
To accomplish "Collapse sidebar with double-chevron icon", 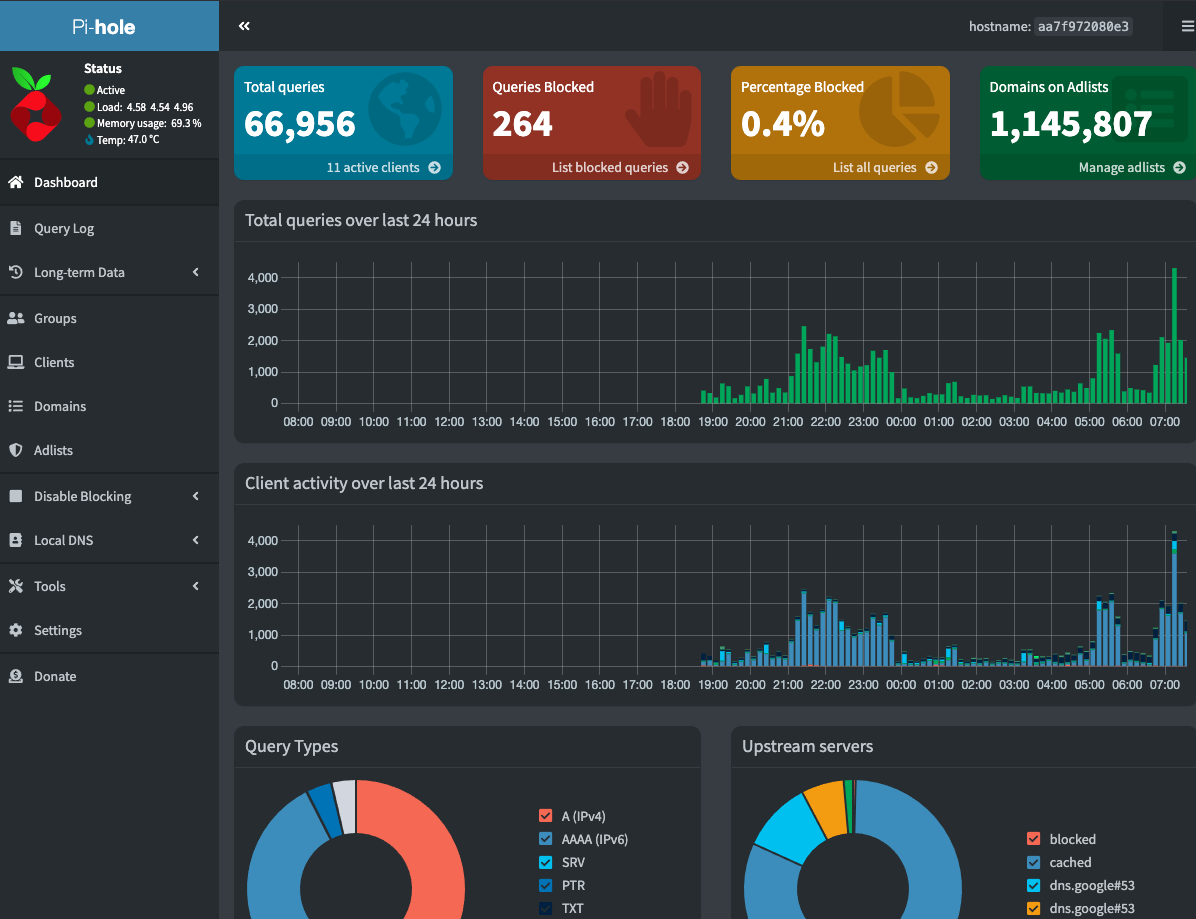I will coord(244,26).
